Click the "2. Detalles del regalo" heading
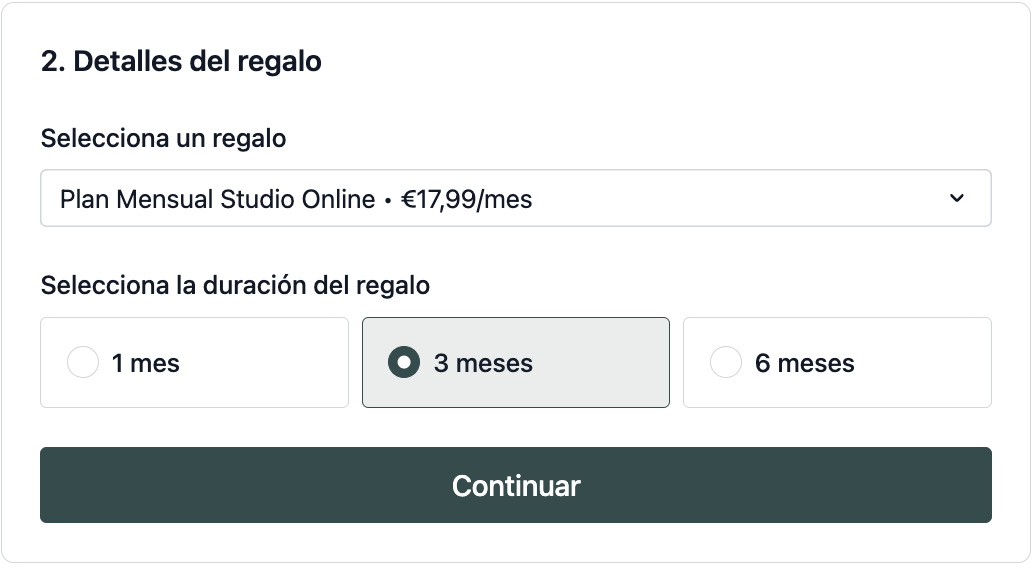 click(x=181, y=61)
